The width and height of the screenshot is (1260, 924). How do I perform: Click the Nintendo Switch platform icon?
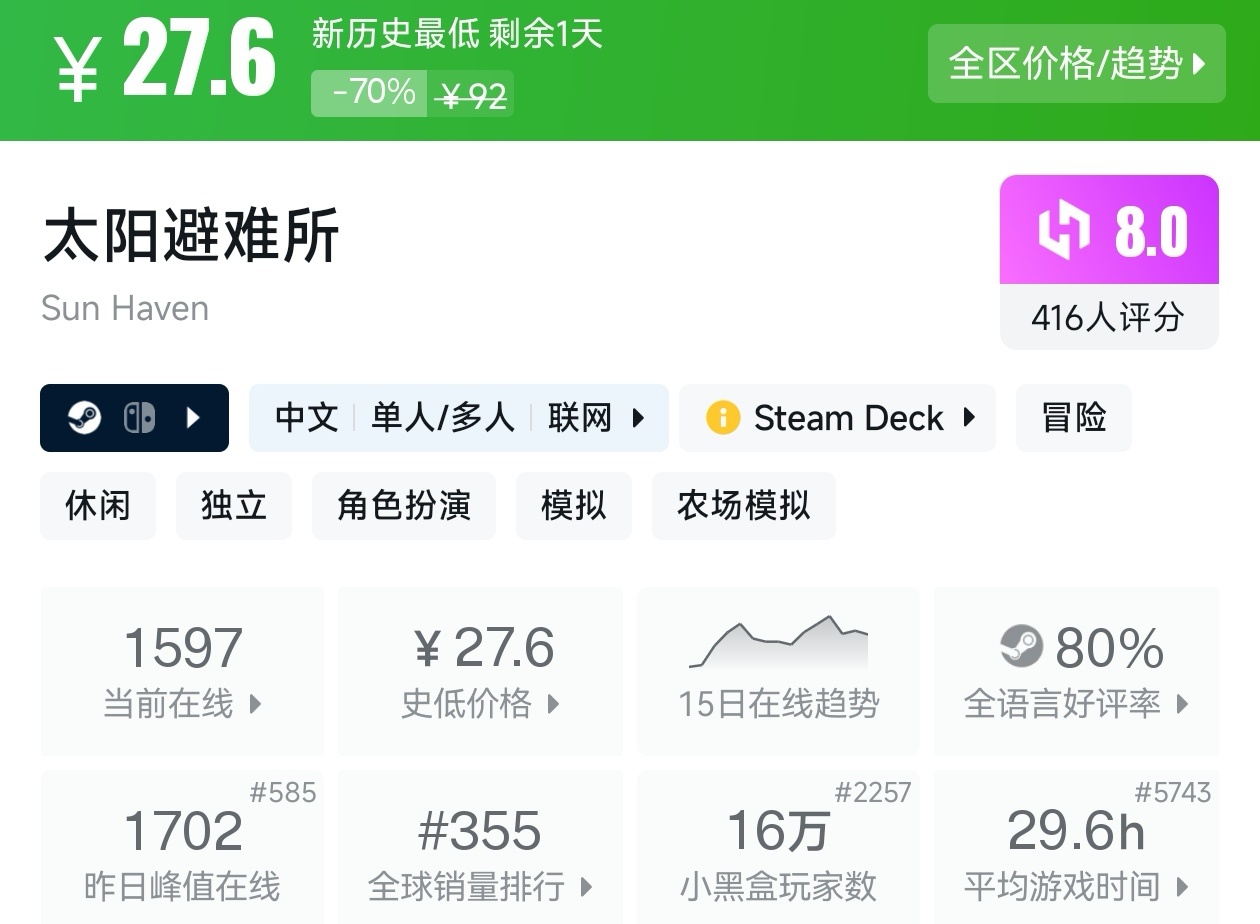pos(139,418)
